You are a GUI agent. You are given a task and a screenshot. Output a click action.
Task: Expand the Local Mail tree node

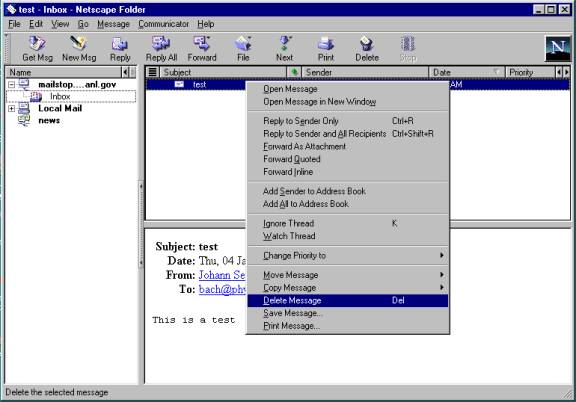[11, 108]
